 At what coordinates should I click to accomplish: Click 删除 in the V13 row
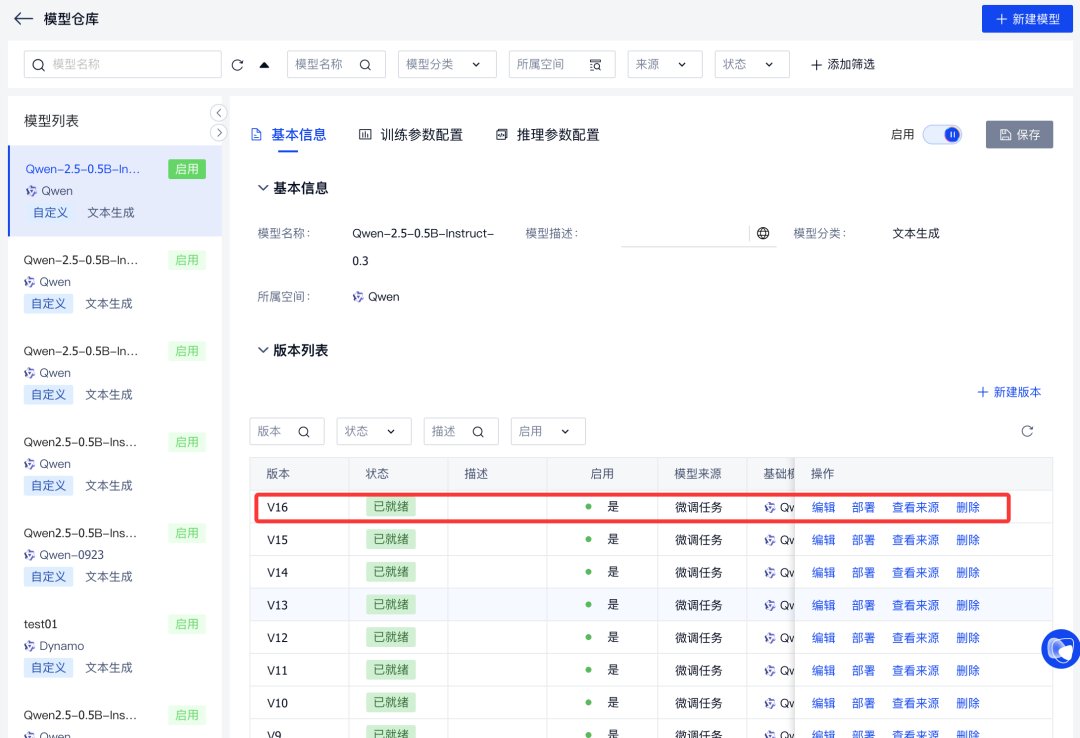coord(968,606)
